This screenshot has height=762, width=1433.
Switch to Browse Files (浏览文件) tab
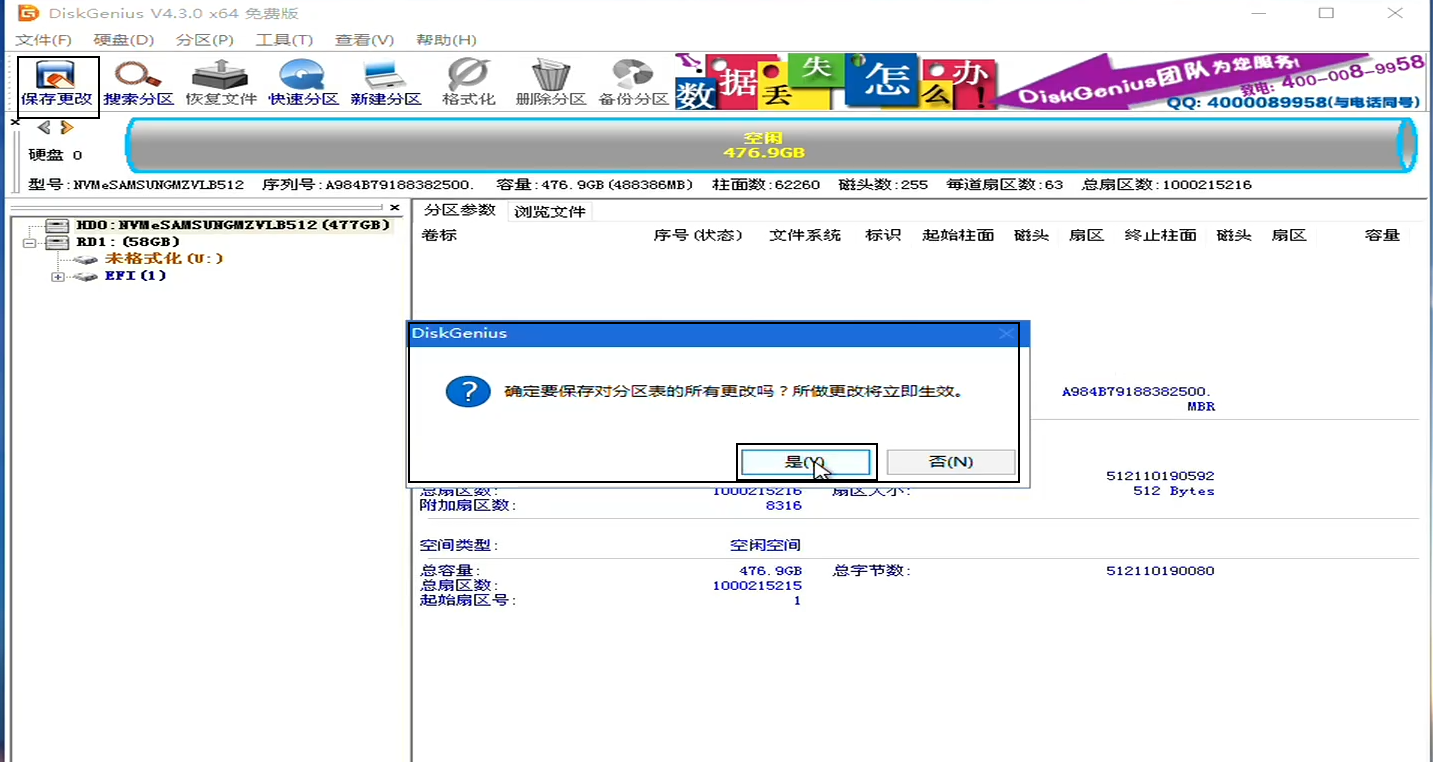(549, 211)
